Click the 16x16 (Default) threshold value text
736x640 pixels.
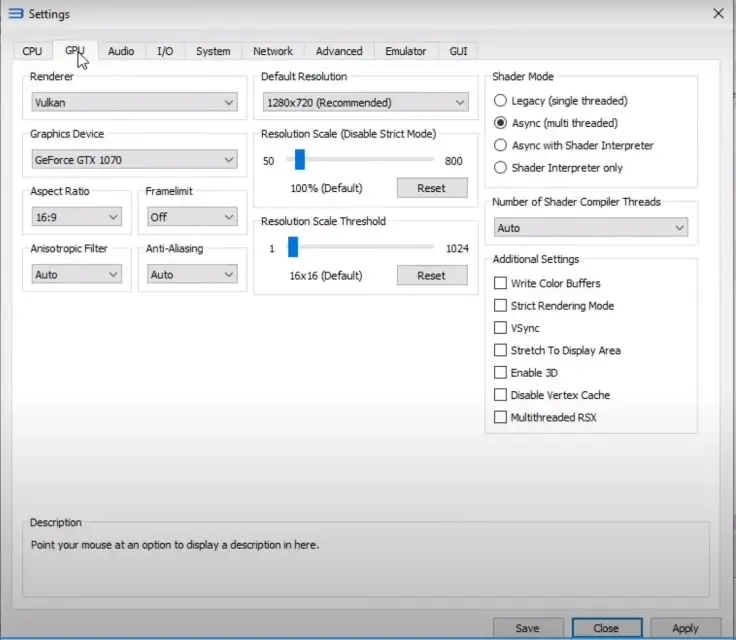(x=326, y=276)
